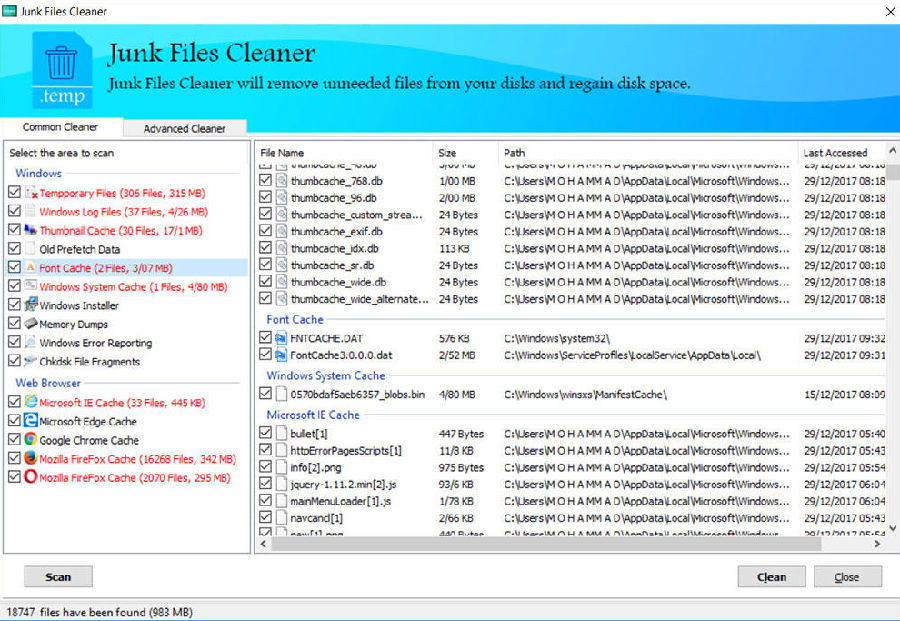Click the Mozilla Firefox cache icon
Screen dimensions: 900x621
[x=31, y=458]
